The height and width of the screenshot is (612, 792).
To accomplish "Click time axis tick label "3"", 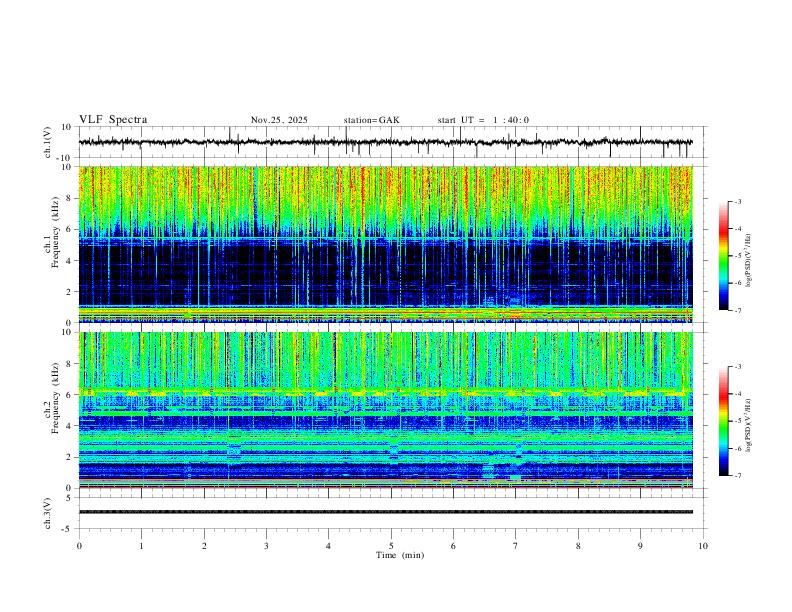I will point(266,546).
